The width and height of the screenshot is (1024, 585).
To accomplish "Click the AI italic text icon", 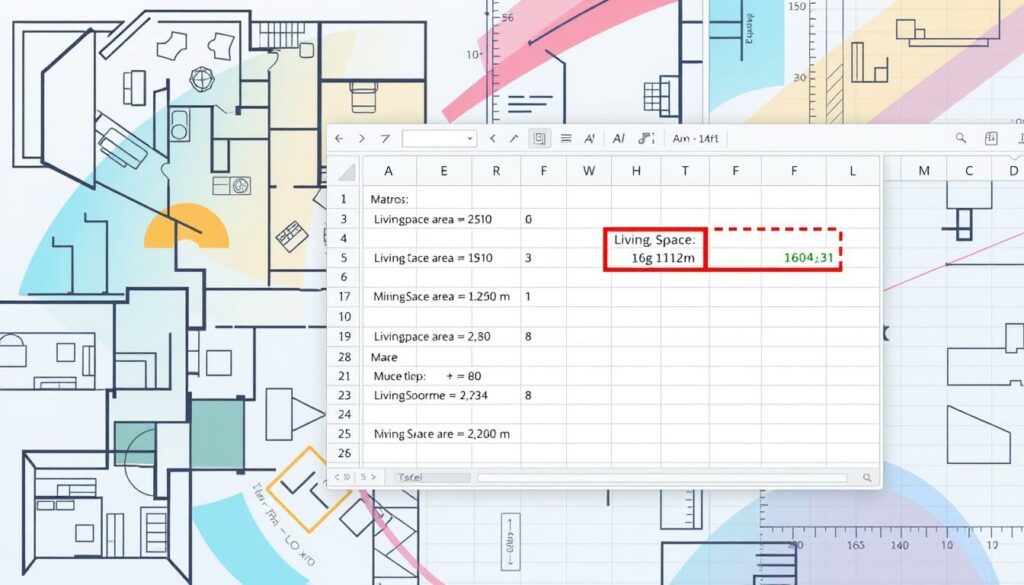I will pyautogui.click(x=618, y=138).
